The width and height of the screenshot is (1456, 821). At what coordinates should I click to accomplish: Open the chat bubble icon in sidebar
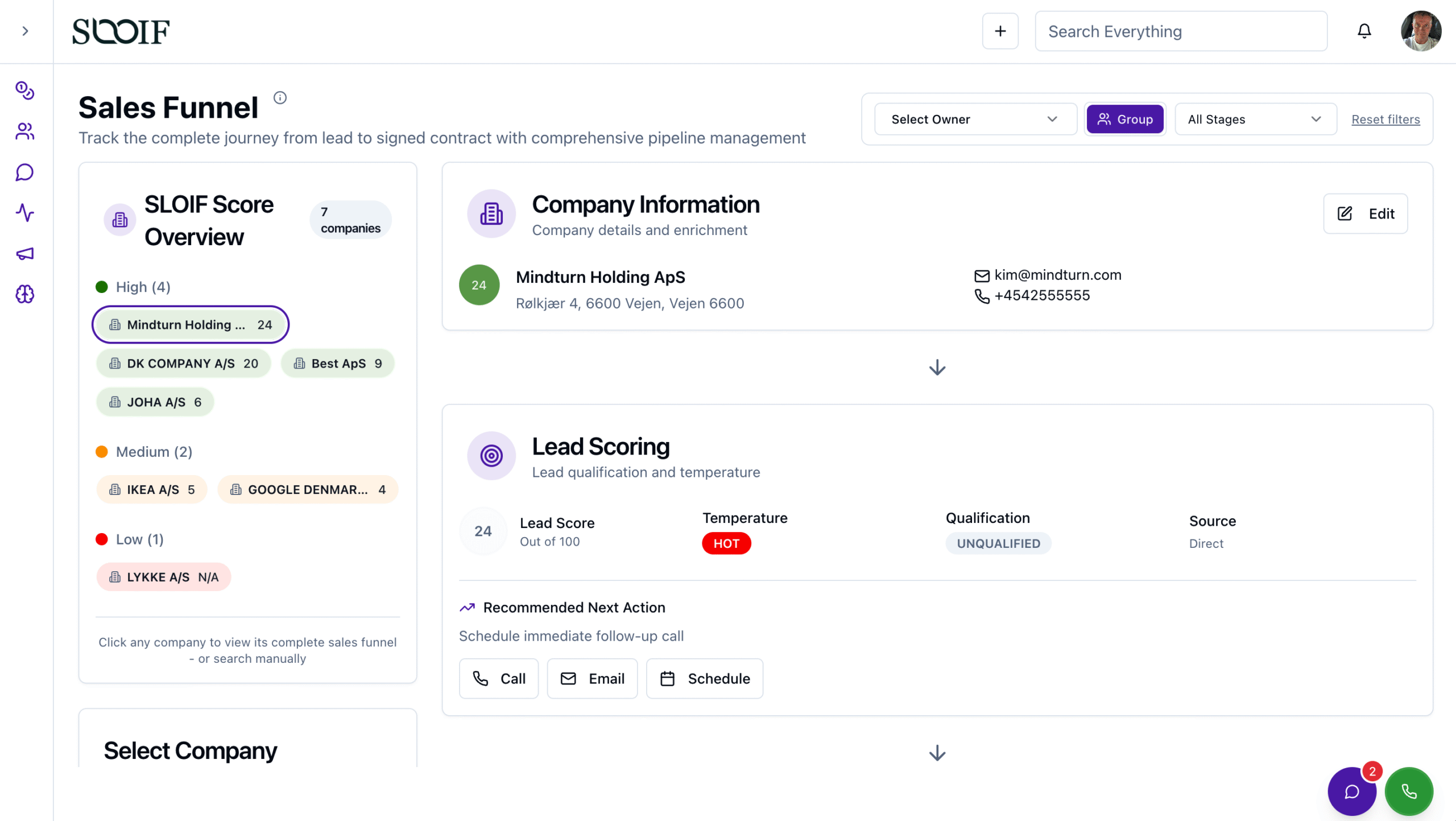[x=25, y=172]
